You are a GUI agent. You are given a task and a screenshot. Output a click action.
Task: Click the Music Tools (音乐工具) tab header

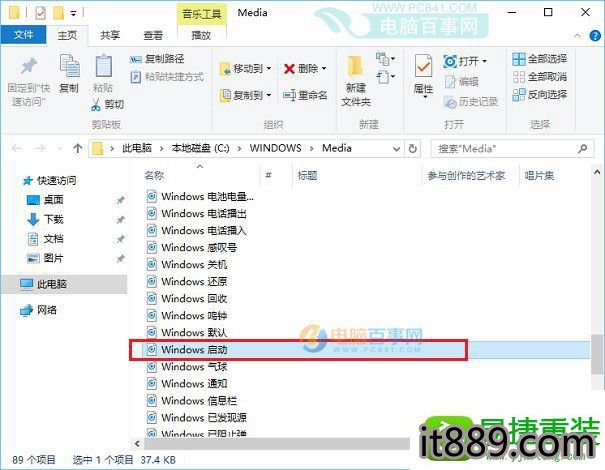(x=201, y=14)
